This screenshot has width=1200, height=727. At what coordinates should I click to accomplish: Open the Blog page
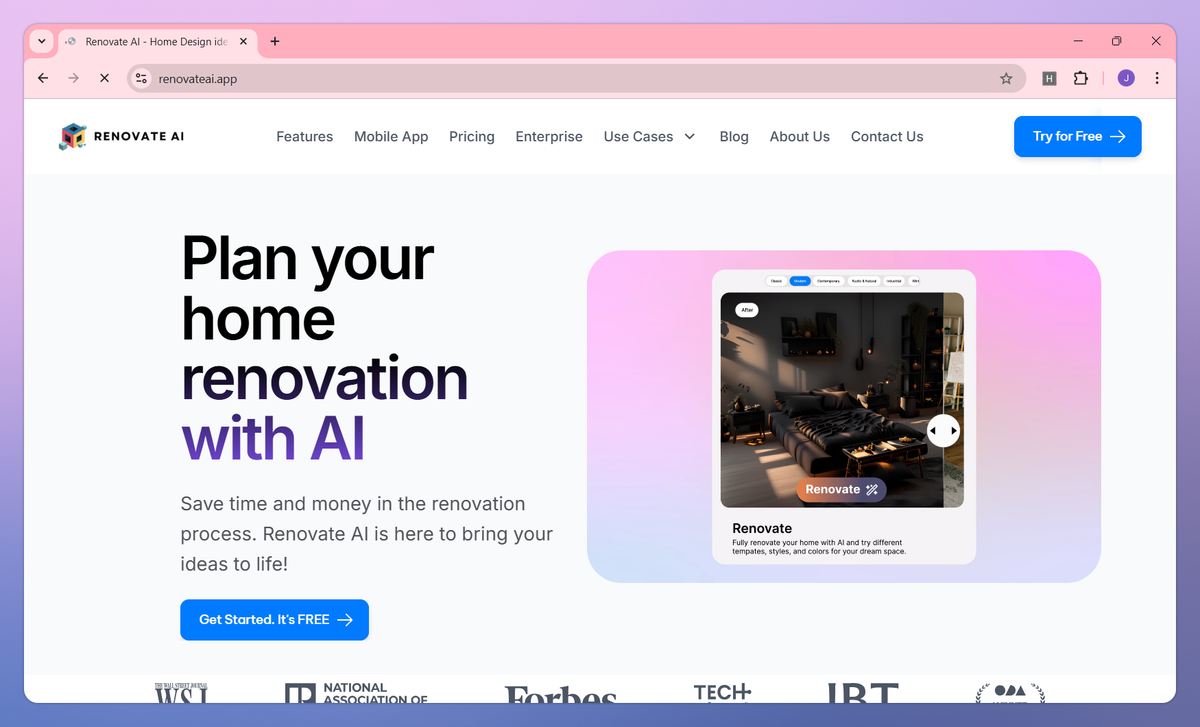point(734,137)
